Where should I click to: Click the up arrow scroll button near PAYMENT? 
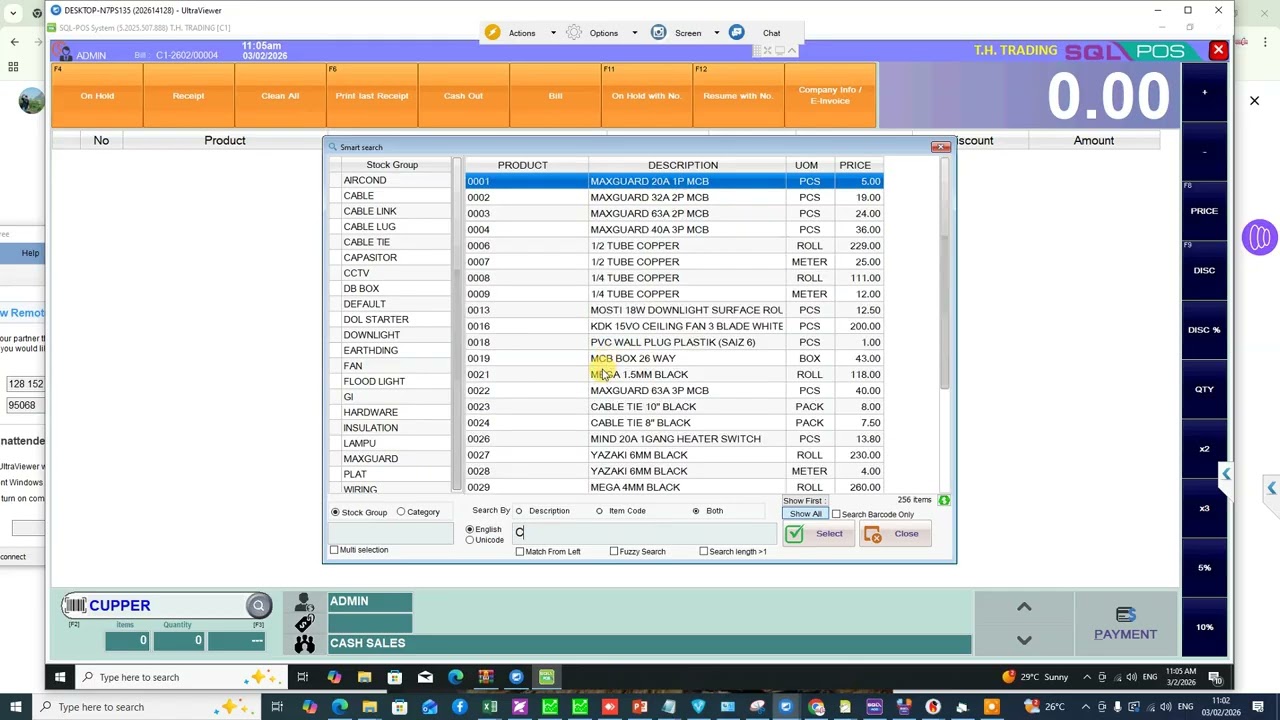pos(1024,607)
